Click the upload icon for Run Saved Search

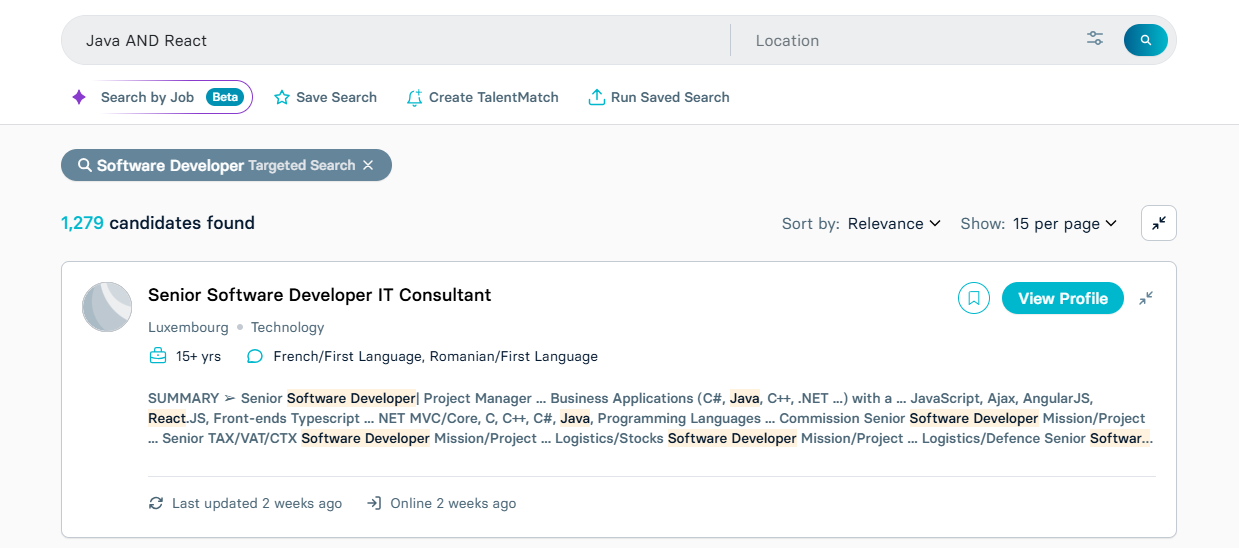[597, 97]
